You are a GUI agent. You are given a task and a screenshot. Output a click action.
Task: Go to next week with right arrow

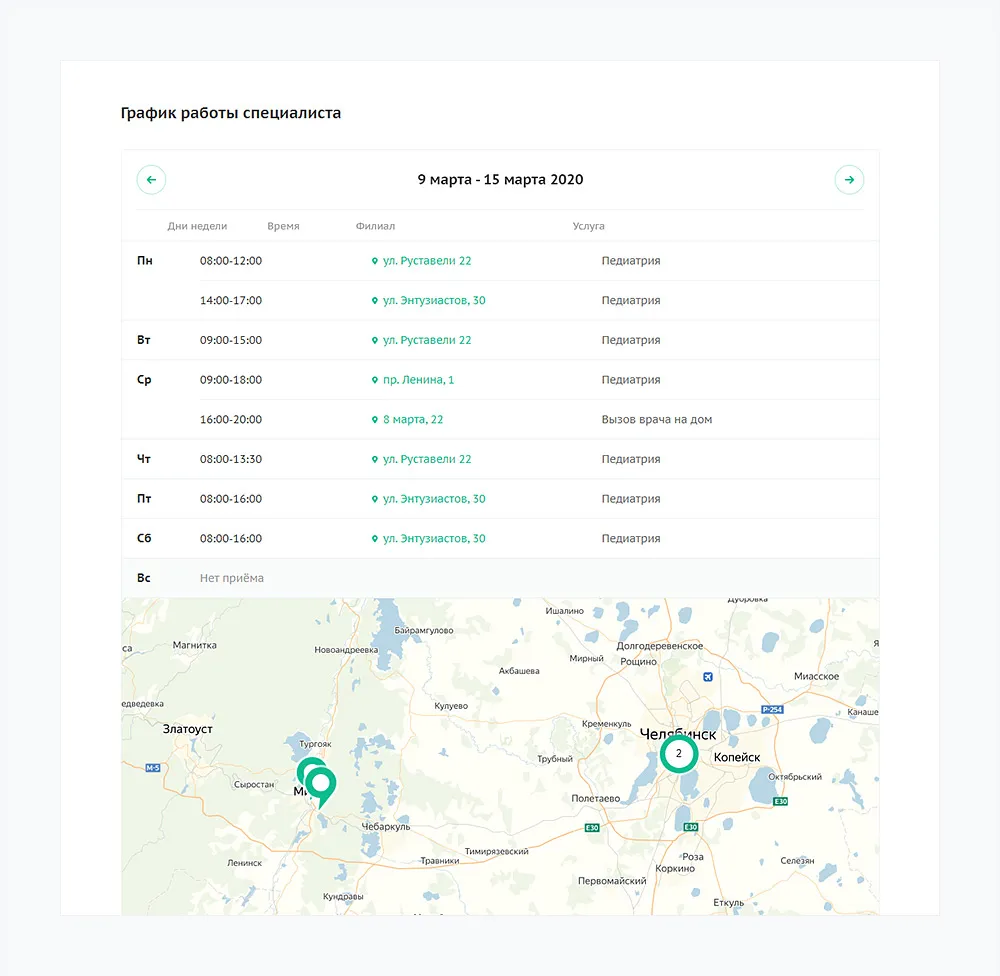[x=849, y=180]
